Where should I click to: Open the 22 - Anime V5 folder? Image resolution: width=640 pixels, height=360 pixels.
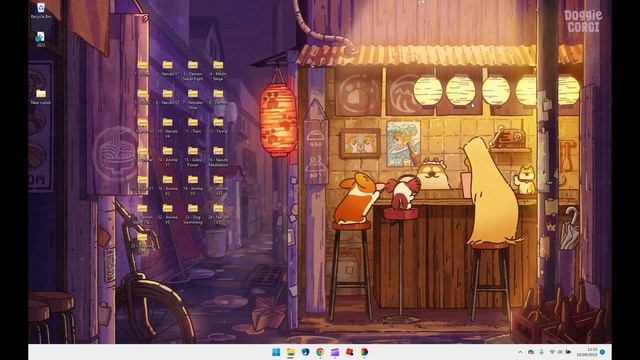coord(167,214)
